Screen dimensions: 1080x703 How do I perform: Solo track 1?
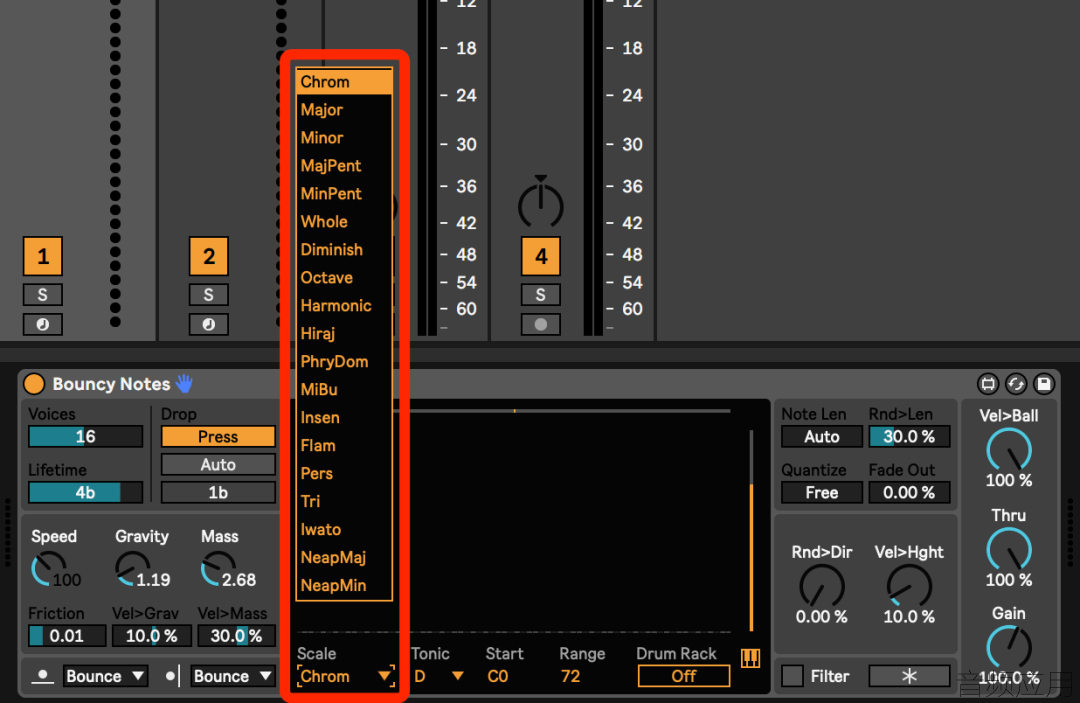pos(43,295)
